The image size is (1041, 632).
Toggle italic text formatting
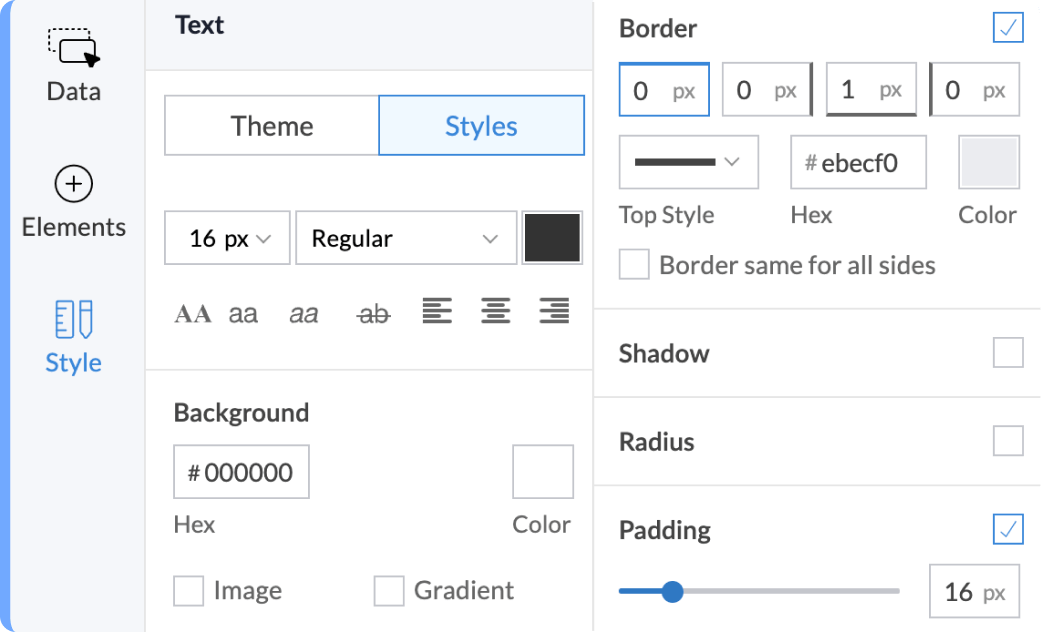coord(304,314)
